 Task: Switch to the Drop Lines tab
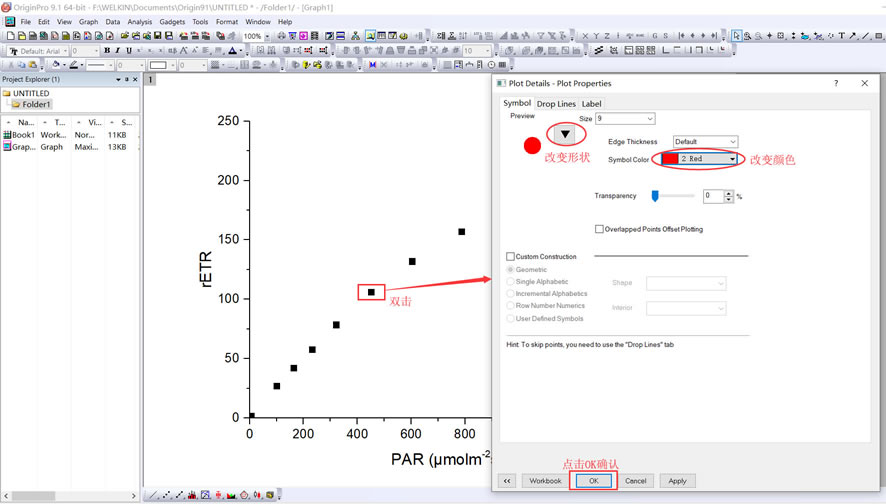(556, 103)
